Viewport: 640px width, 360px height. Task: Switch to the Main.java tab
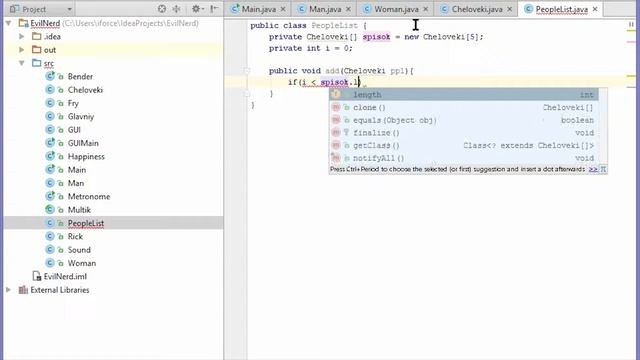tap(258, 9)
